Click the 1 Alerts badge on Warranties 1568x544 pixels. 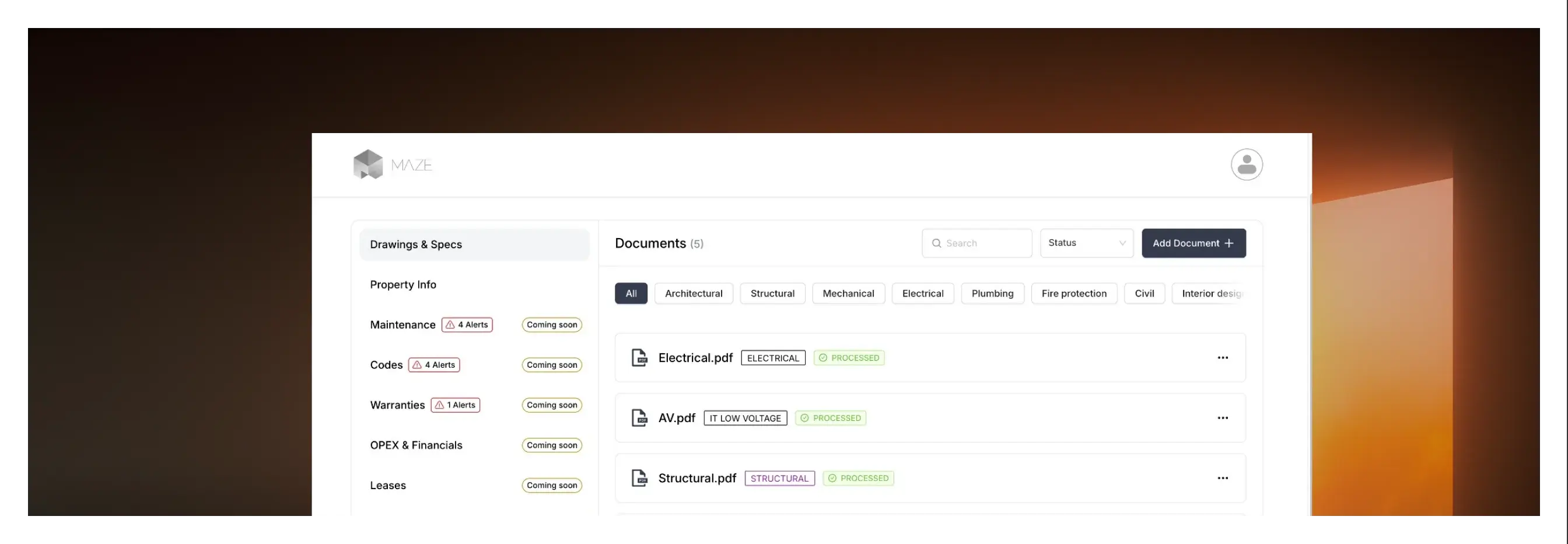coord(456,405)
